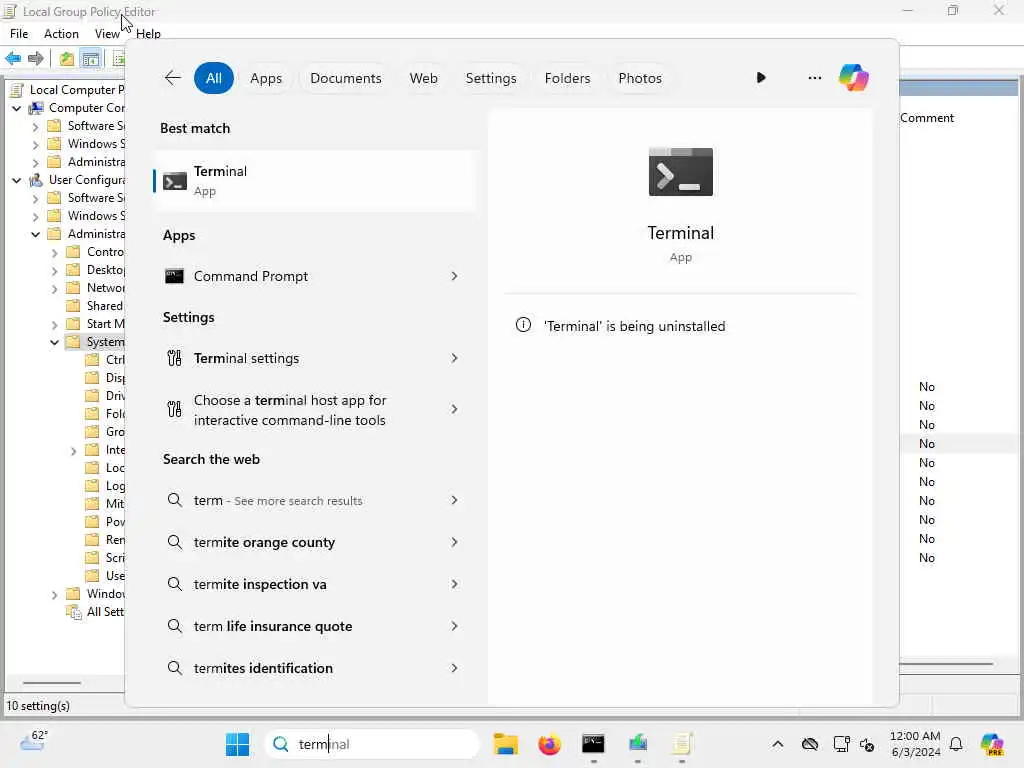The height and width of the screenshot is (768, 1024).
Task: Open 'term life insurance quote' web search
Action: (315, 626)
